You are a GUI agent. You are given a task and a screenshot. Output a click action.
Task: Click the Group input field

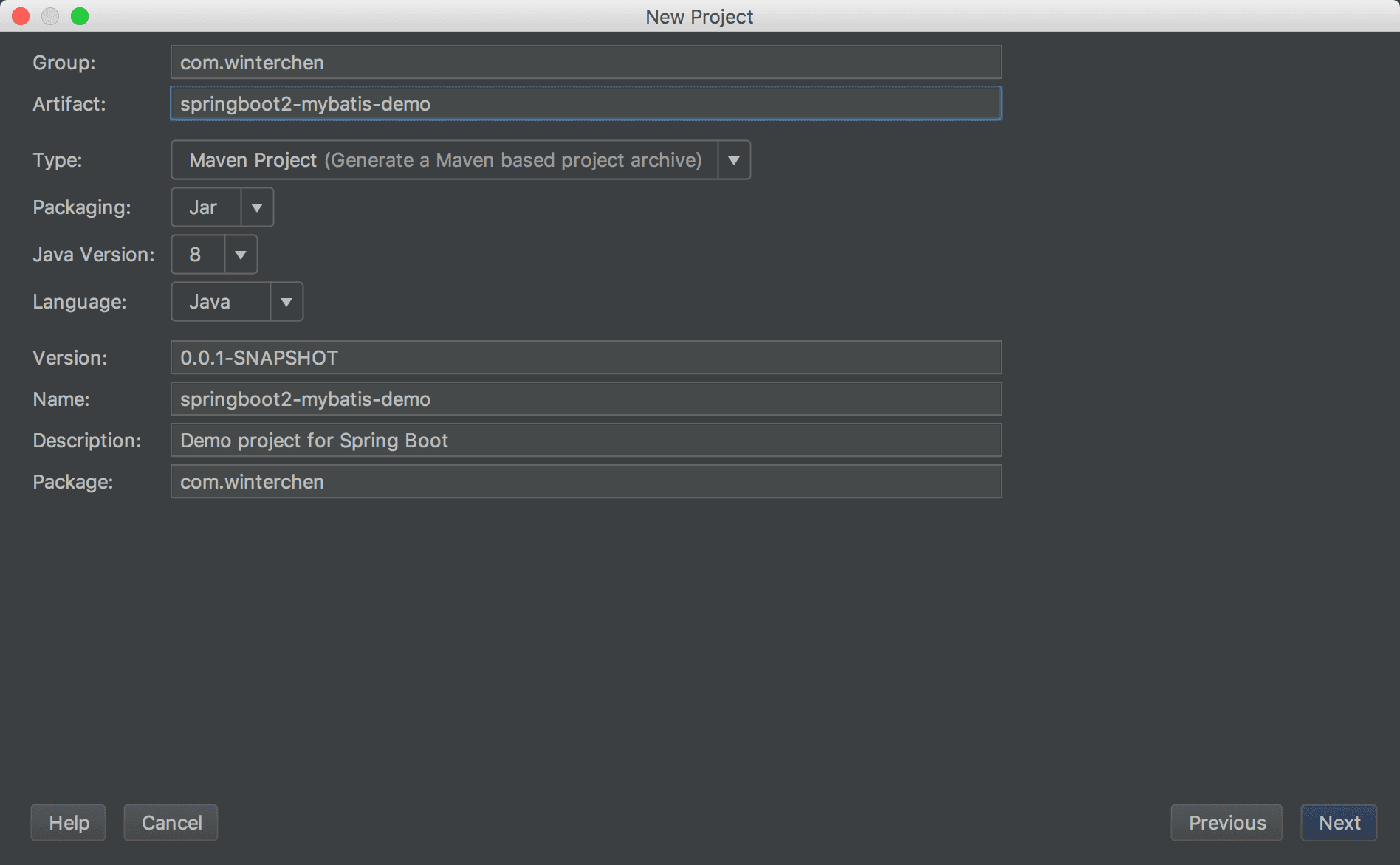tap(585, 63)
